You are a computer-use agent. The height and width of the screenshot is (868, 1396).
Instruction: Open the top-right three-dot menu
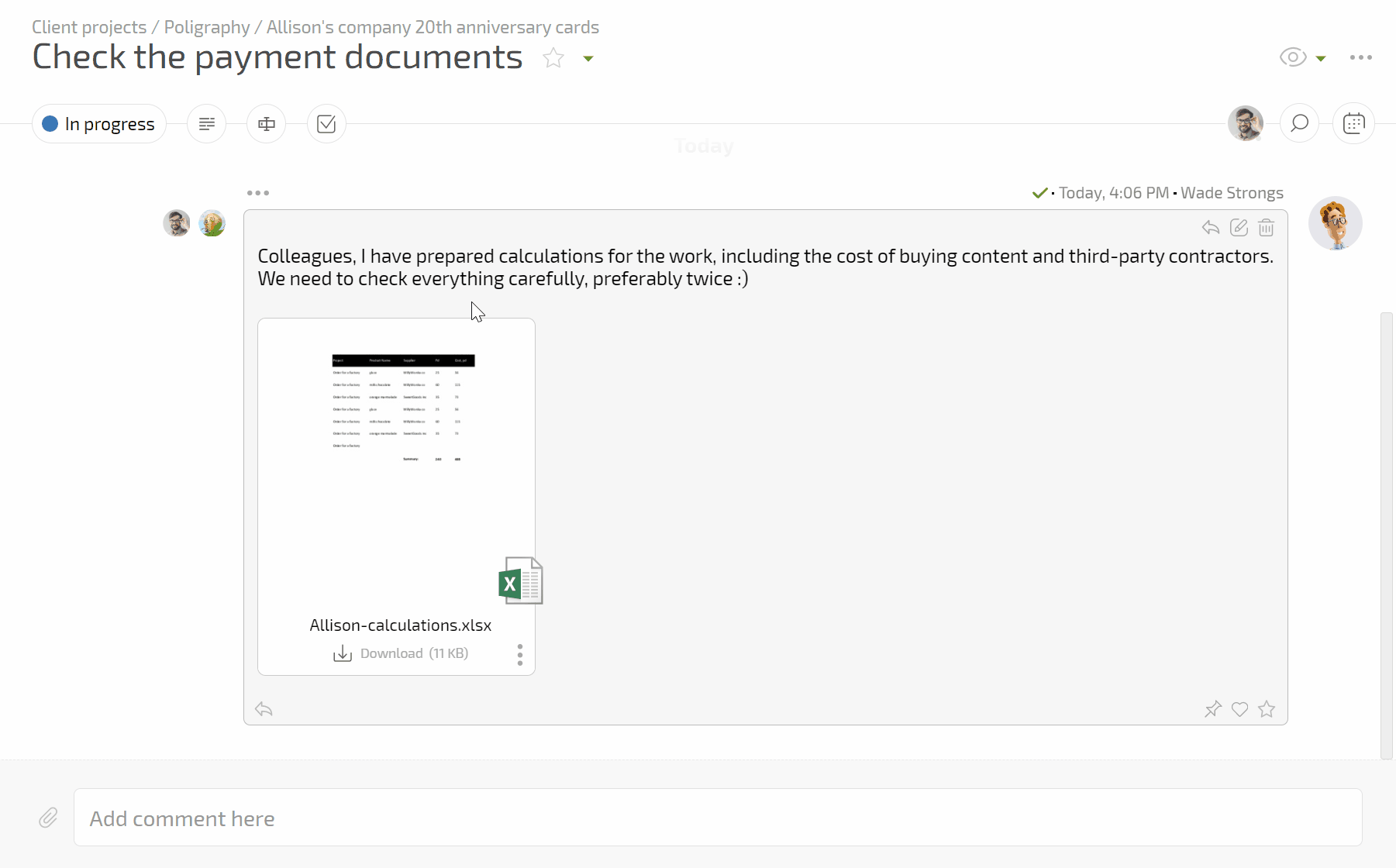coord(1360,57)
